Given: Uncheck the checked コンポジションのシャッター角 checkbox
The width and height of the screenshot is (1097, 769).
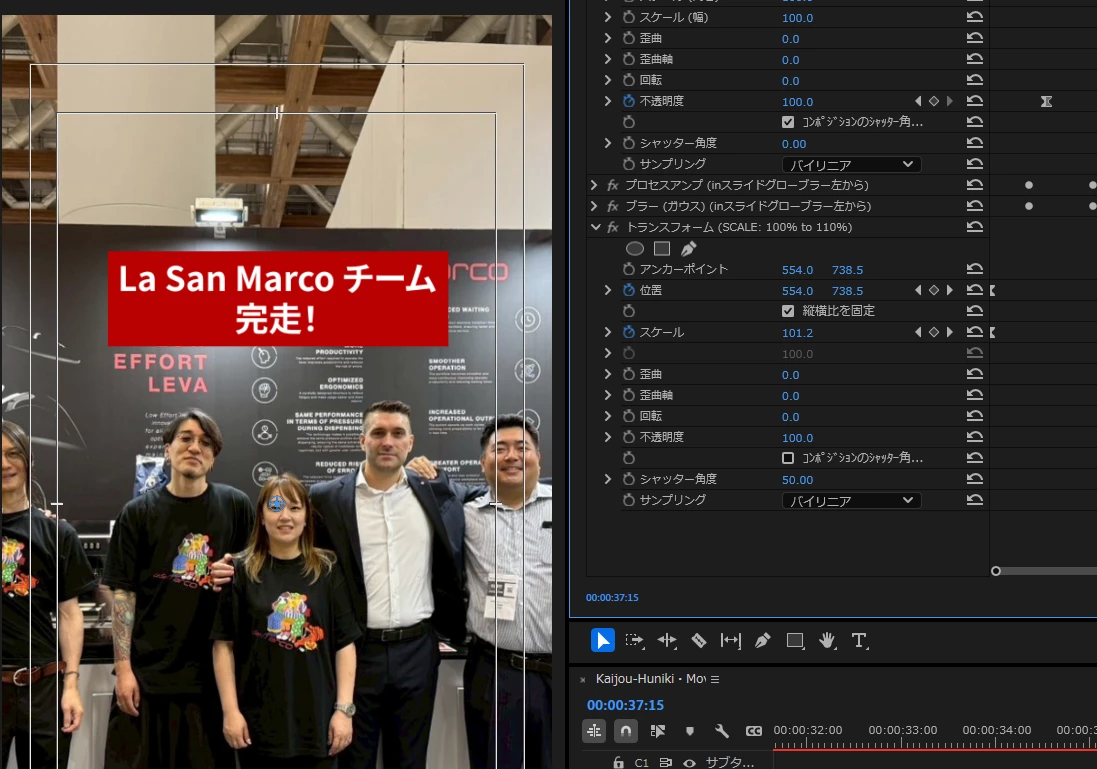Looking at the screenshot, I should point(788,122).
